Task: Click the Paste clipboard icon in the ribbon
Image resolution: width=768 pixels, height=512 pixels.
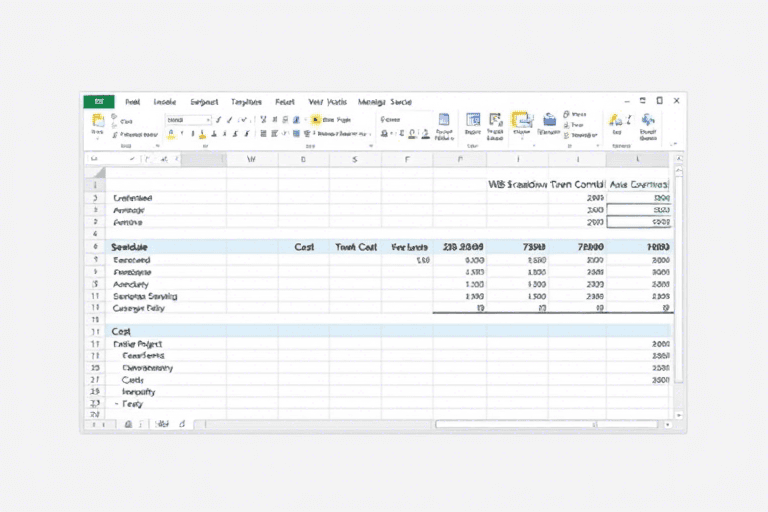Action: coord(98,121)
